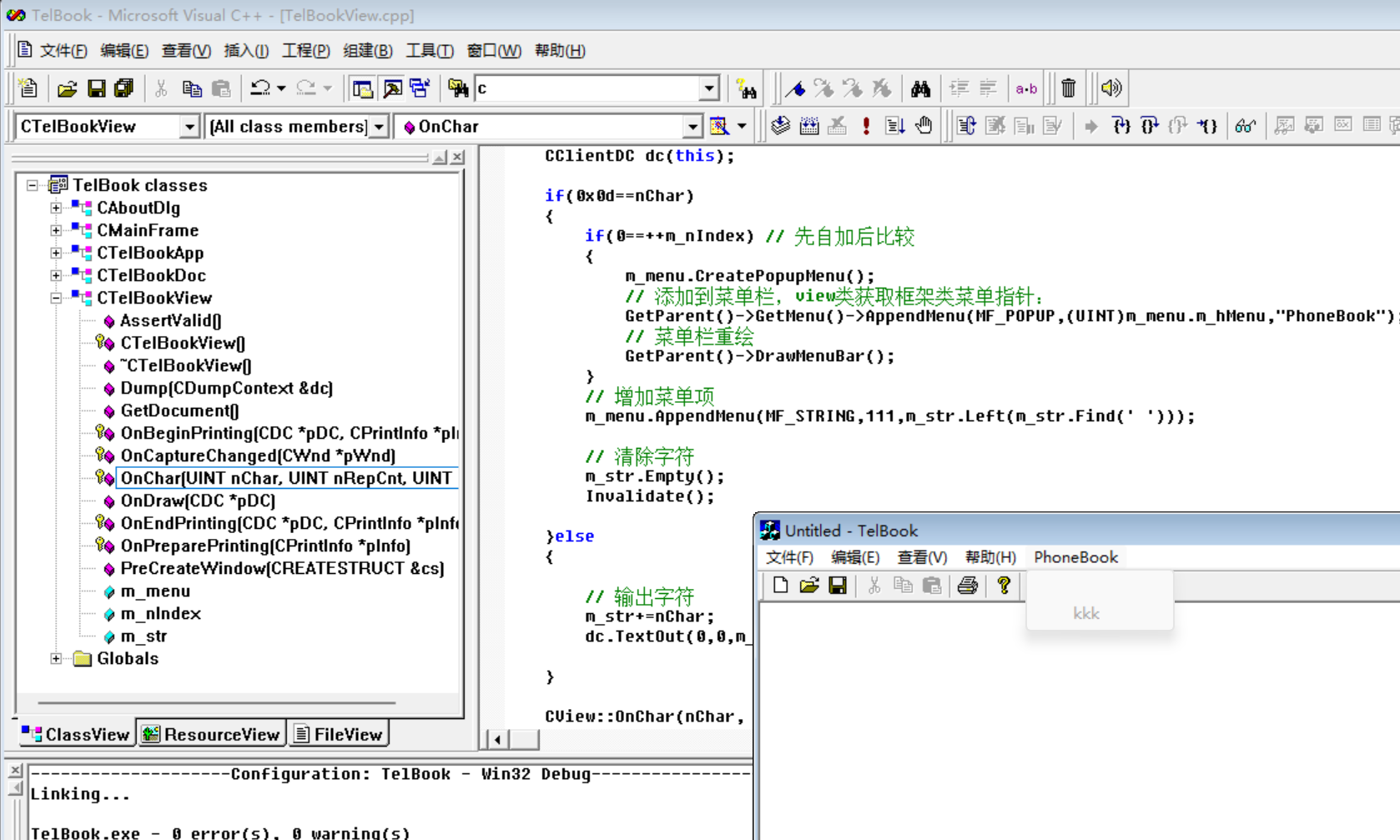Run program with red exclamation icon

(x=866, y=126)
